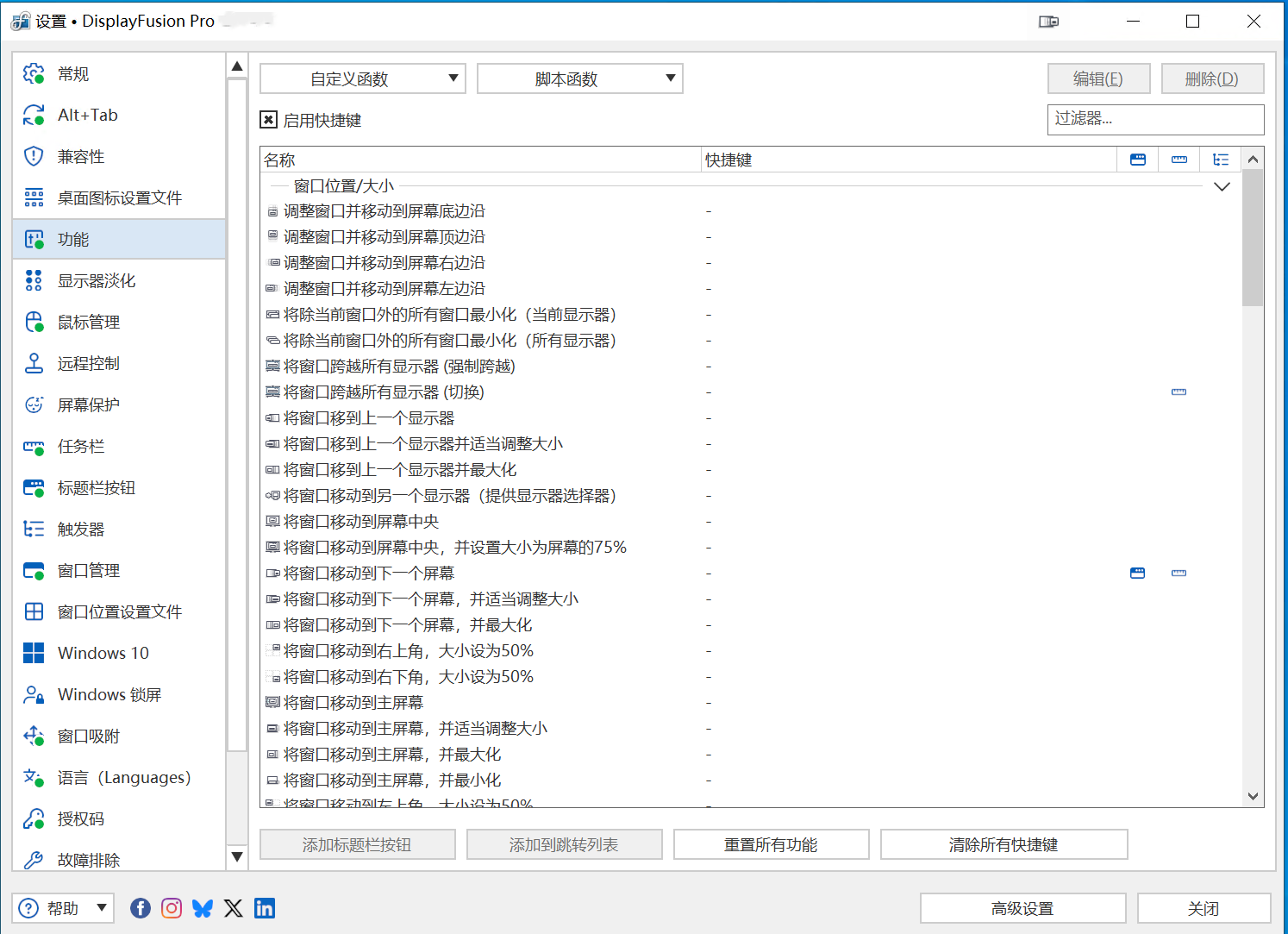Click taskbar icon on 将窗口跨越所有显示器 (切换) row
1288x934 pixels.
(1179, 392)
